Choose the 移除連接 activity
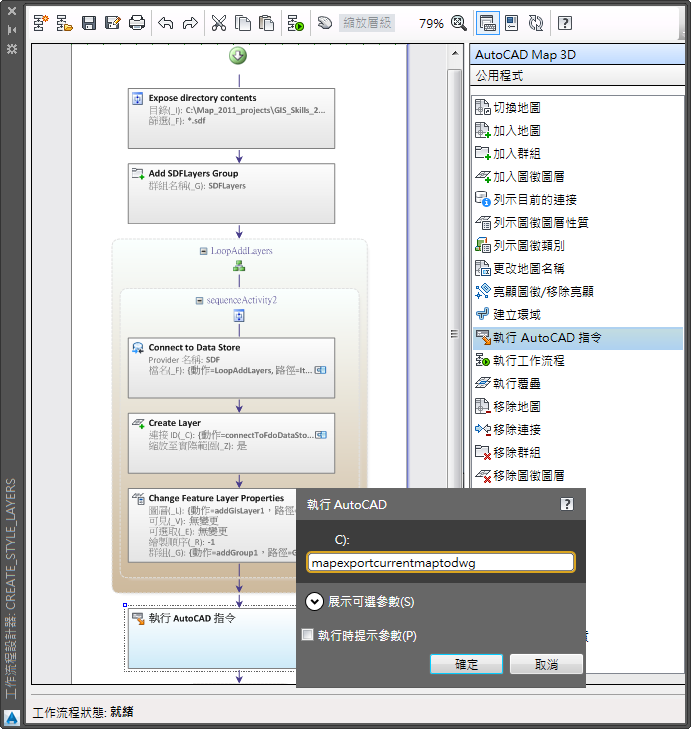The width and height of the screenshot is (691, 729). [x=578, y=430]
